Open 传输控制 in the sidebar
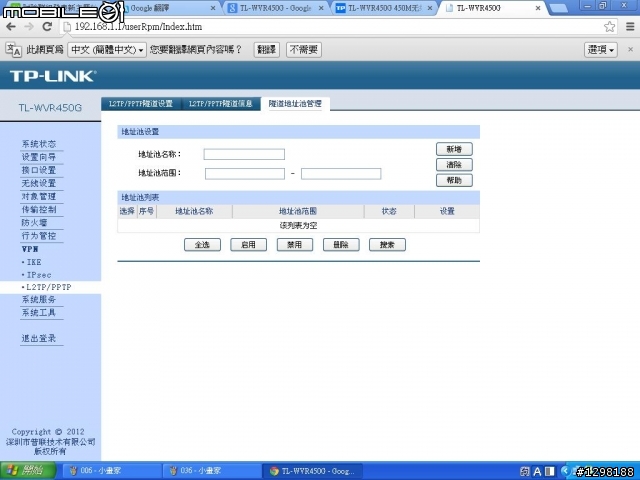This screenshot has height=480, width=640. tap(39, 209)
